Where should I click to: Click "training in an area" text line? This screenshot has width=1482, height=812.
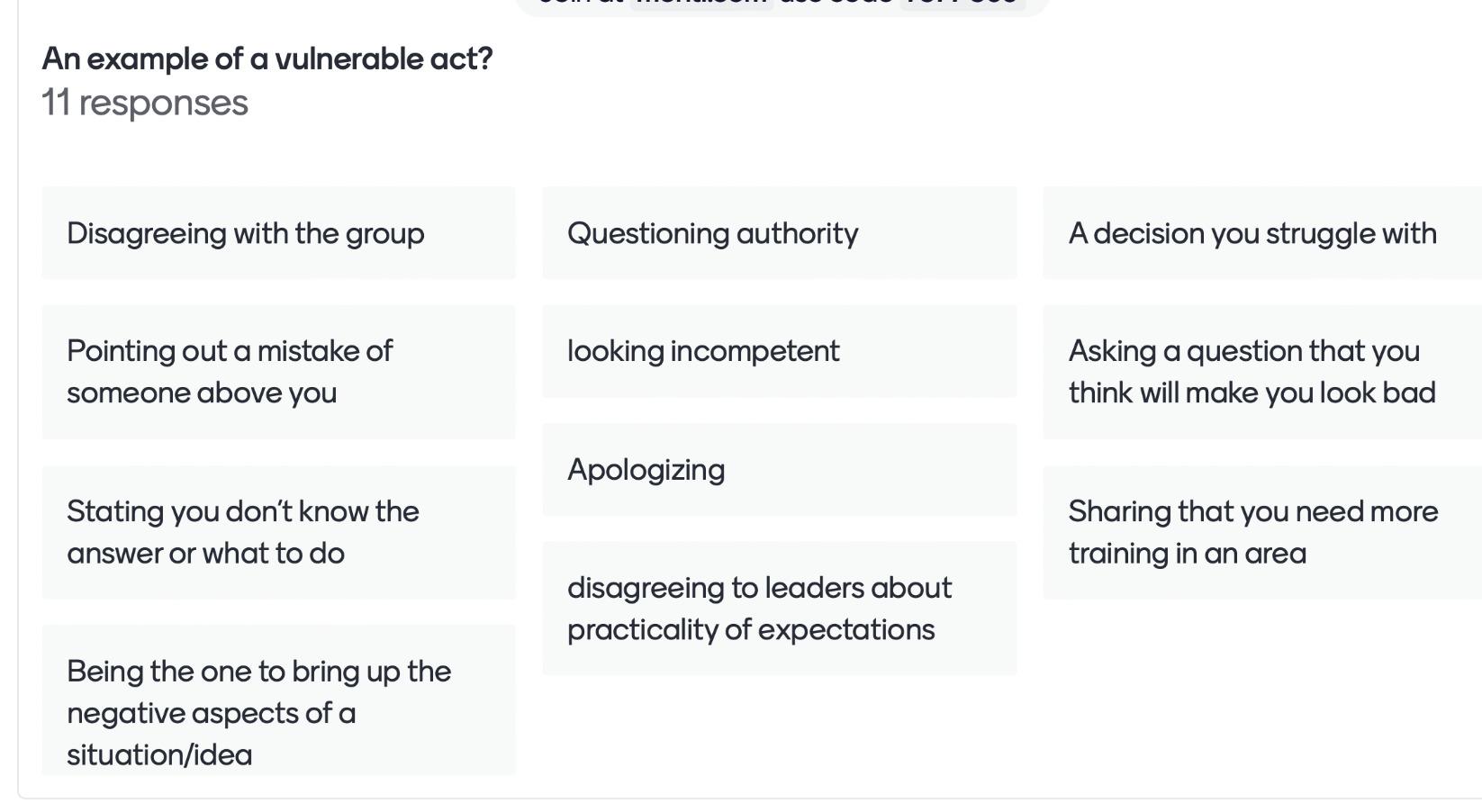[x=1187, y=554]
